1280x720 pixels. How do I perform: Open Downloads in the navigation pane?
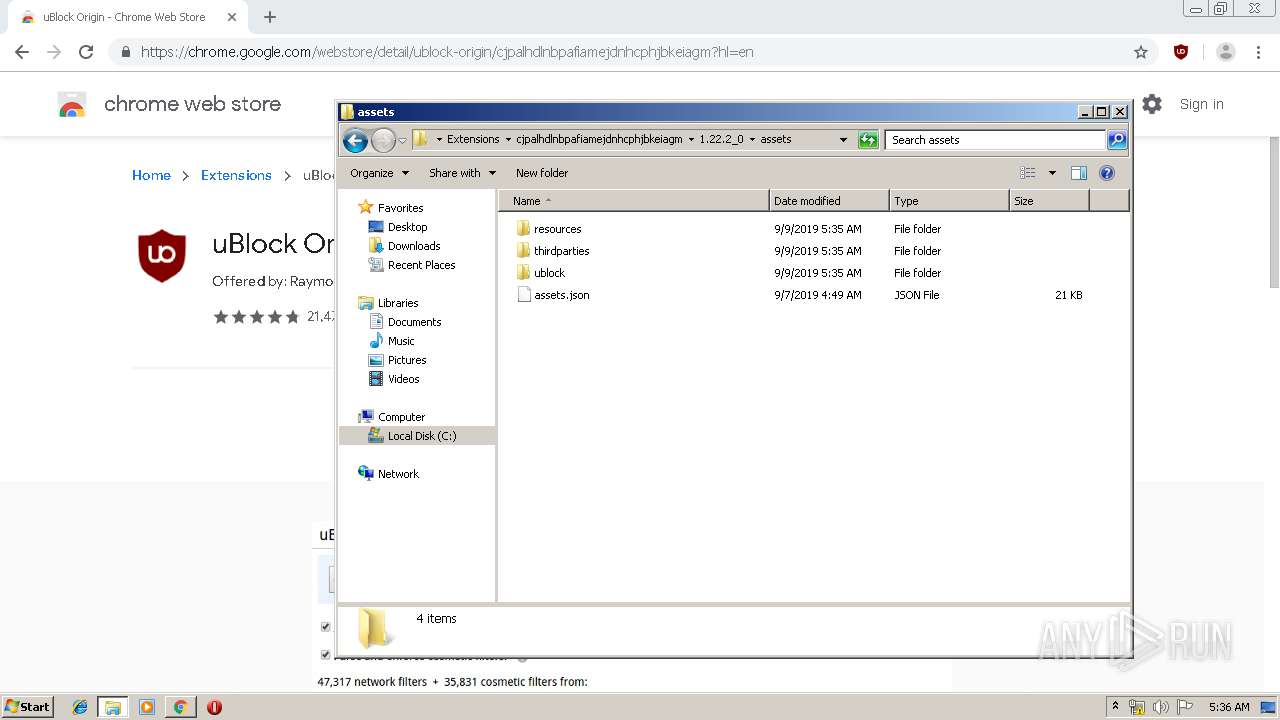414,246
